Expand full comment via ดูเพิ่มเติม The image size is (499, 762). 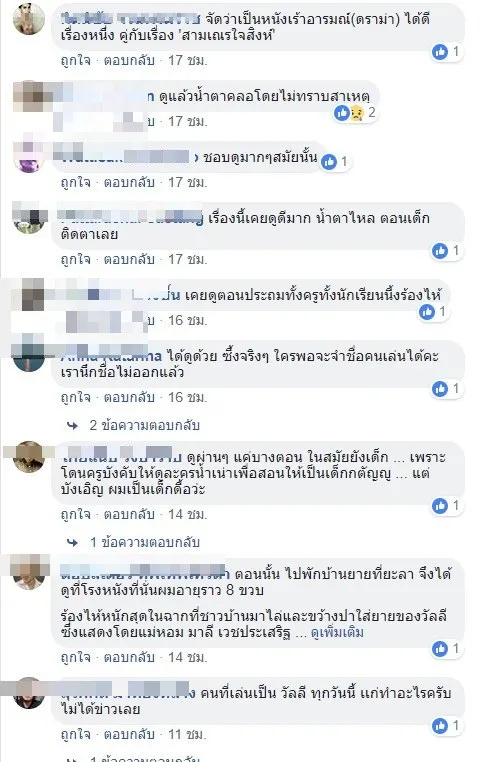coord(337,633)
